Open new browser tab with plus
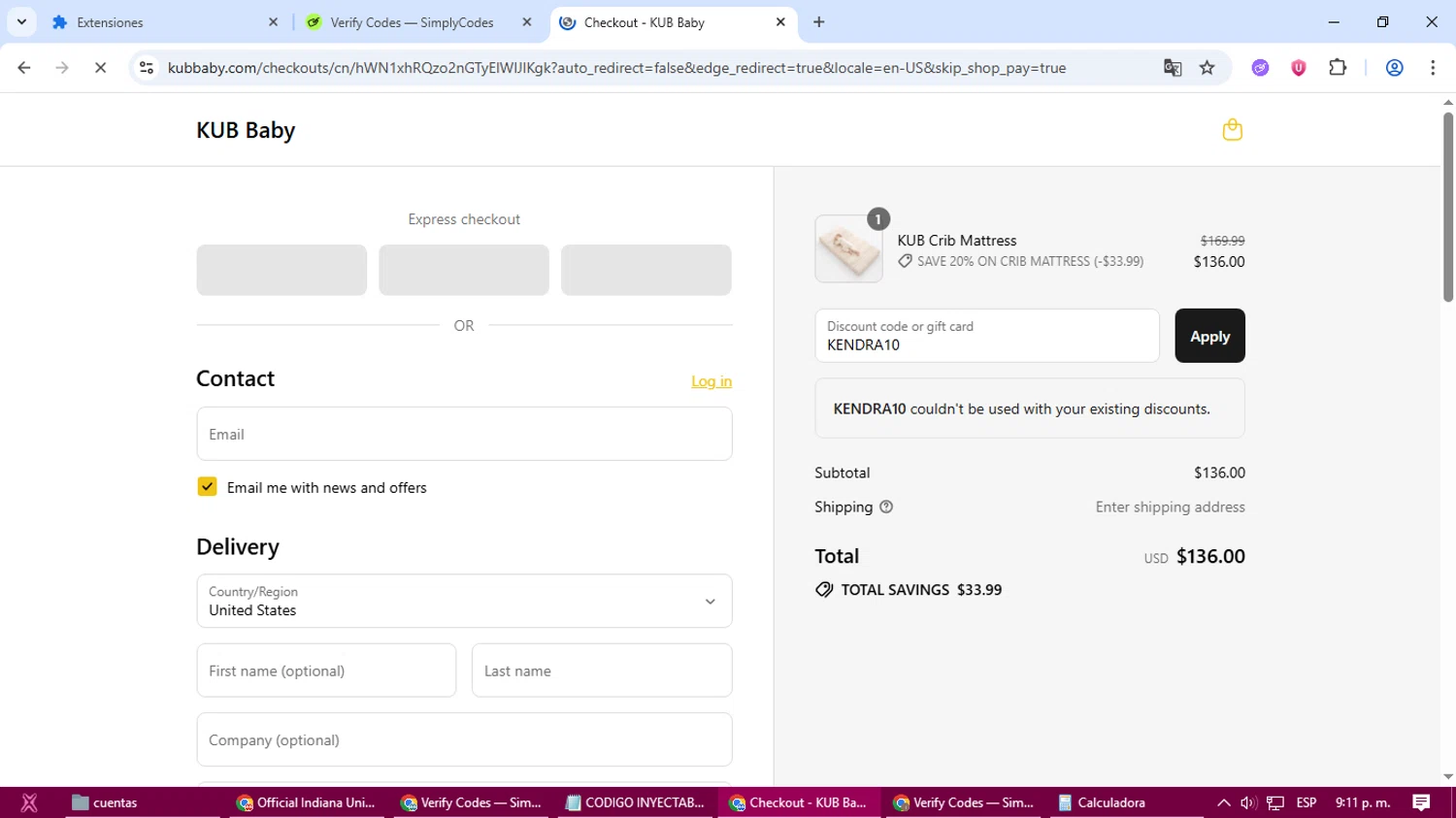 click(x=819, y=22)
